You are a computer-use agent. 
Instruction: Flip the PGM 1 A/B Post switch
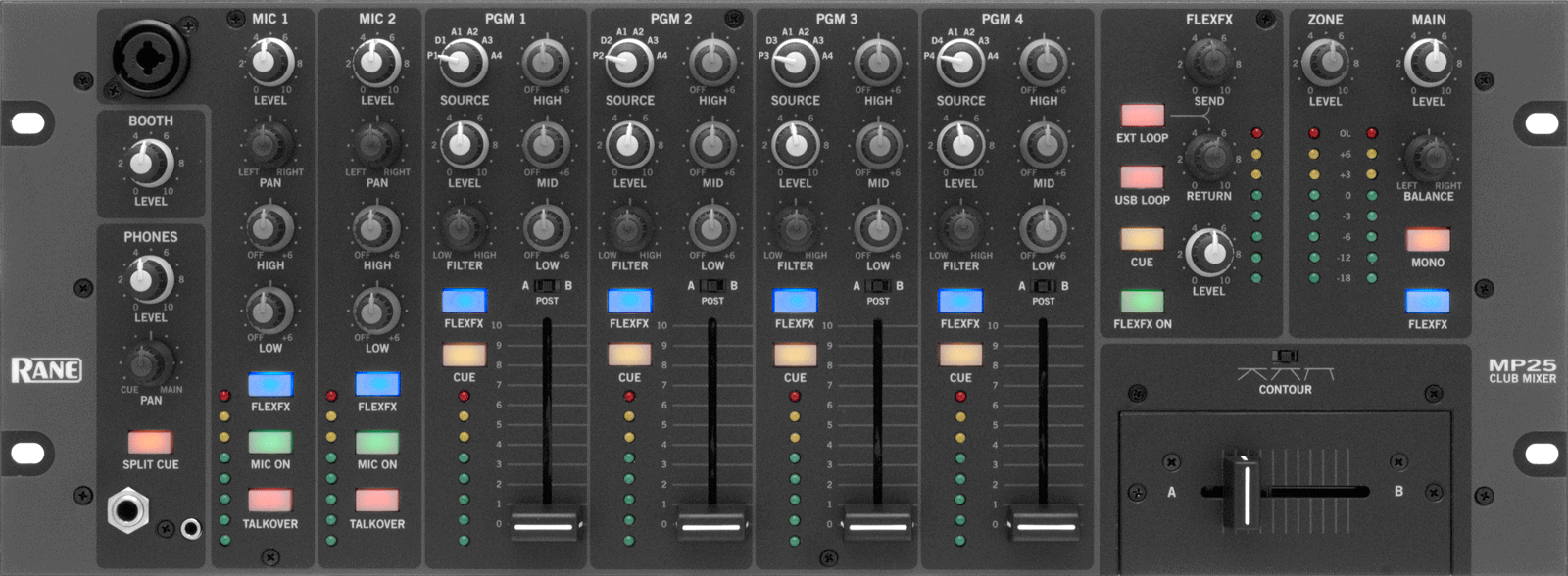tap(547, 286)
